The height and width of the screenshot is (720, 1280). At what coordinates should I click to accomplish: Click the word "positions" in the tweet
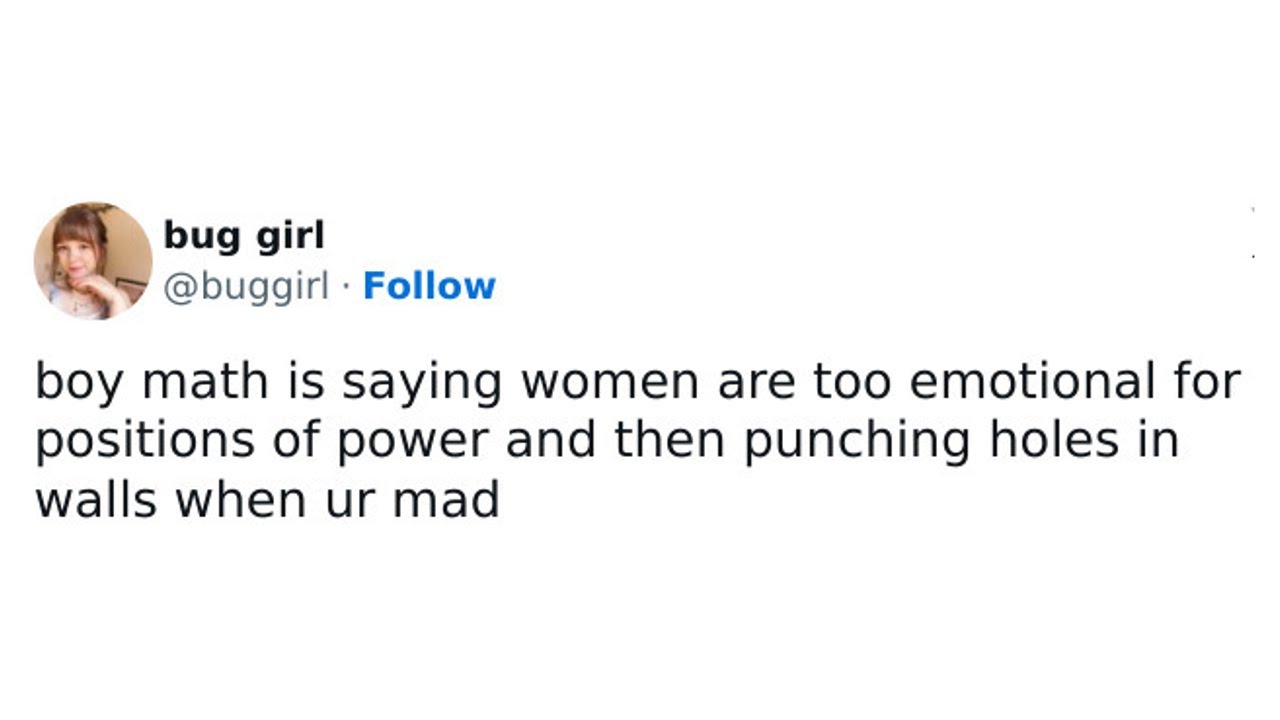pos(145,441)
